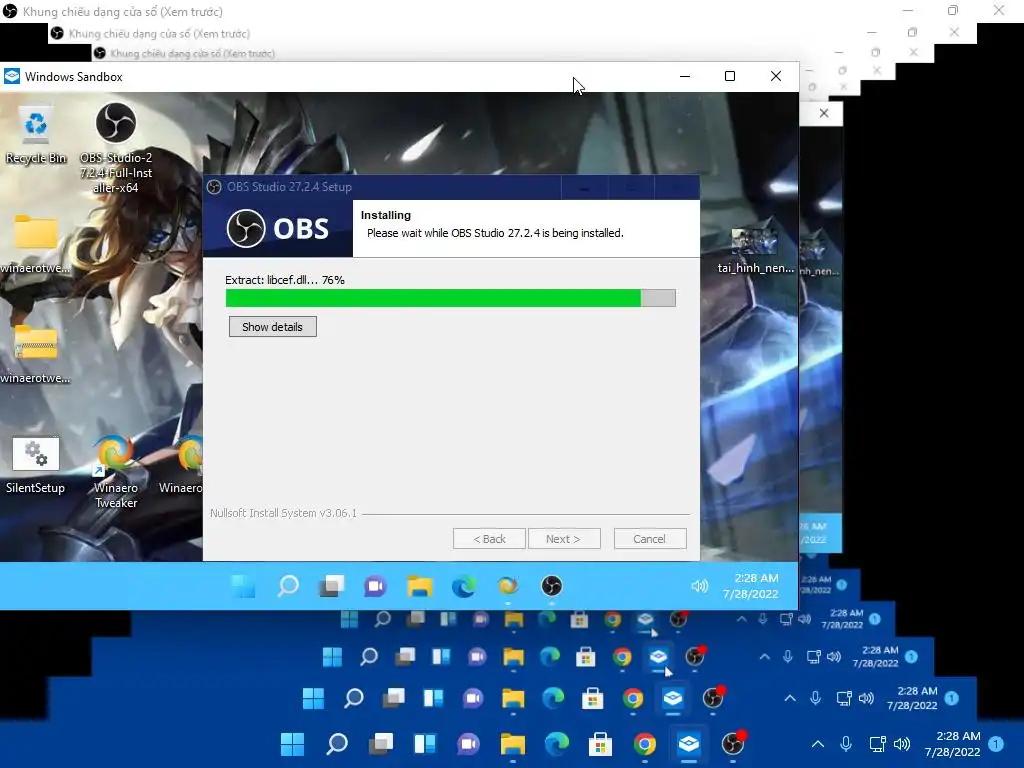Open Search in the Sandbox taskbar

288,586
